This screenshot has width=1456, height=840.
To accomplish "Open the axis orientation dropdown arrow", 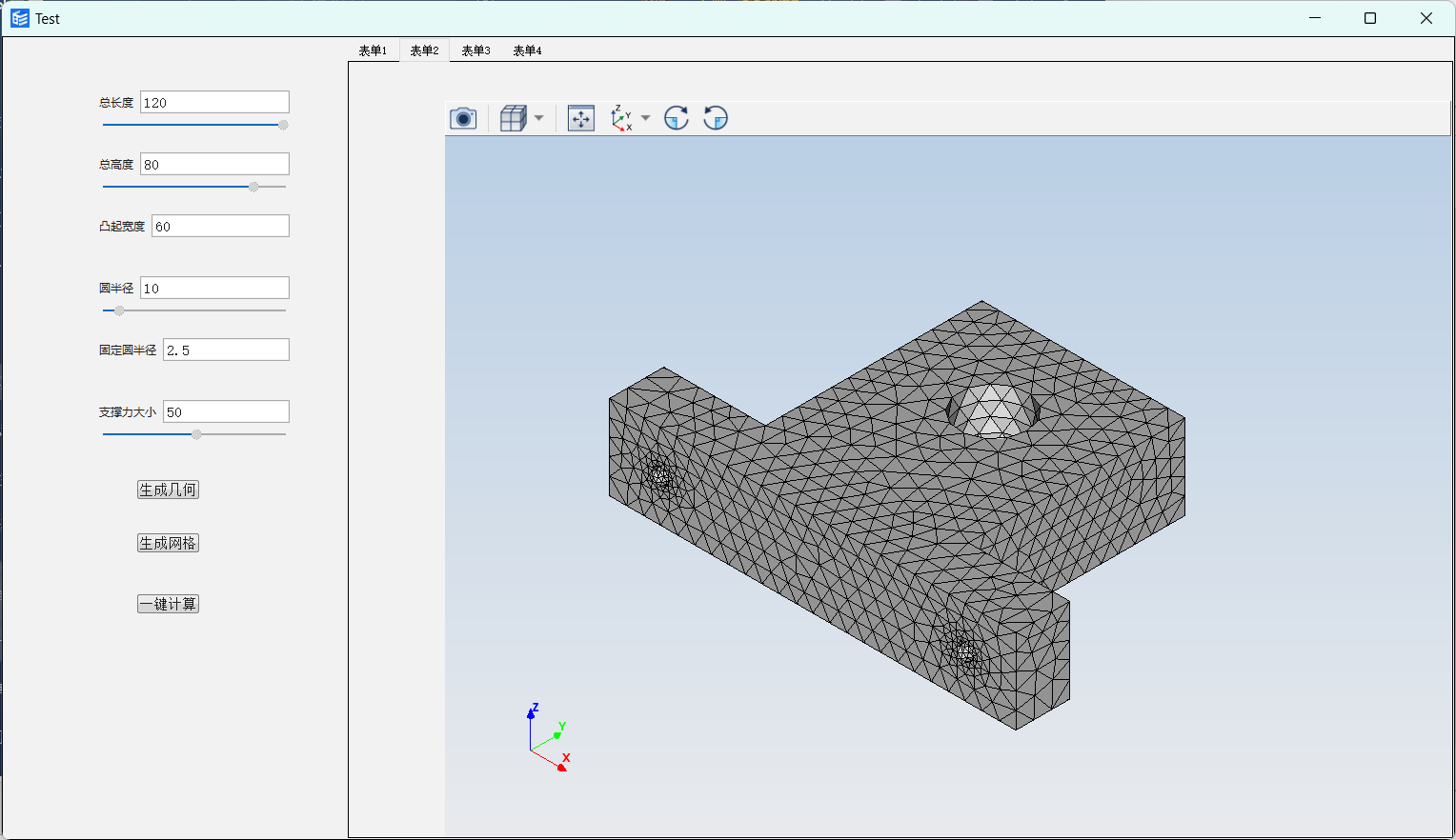I will pyautogui.click(x=646, y=118).
